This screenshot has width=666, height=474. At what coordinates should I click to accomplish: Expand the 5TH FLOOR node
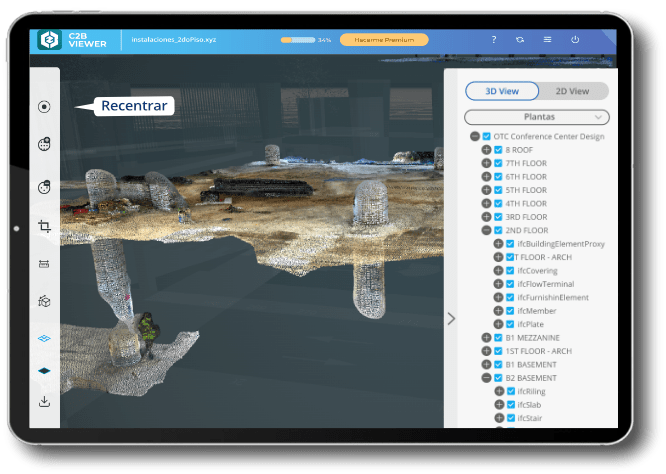click(x=486, y=190)
